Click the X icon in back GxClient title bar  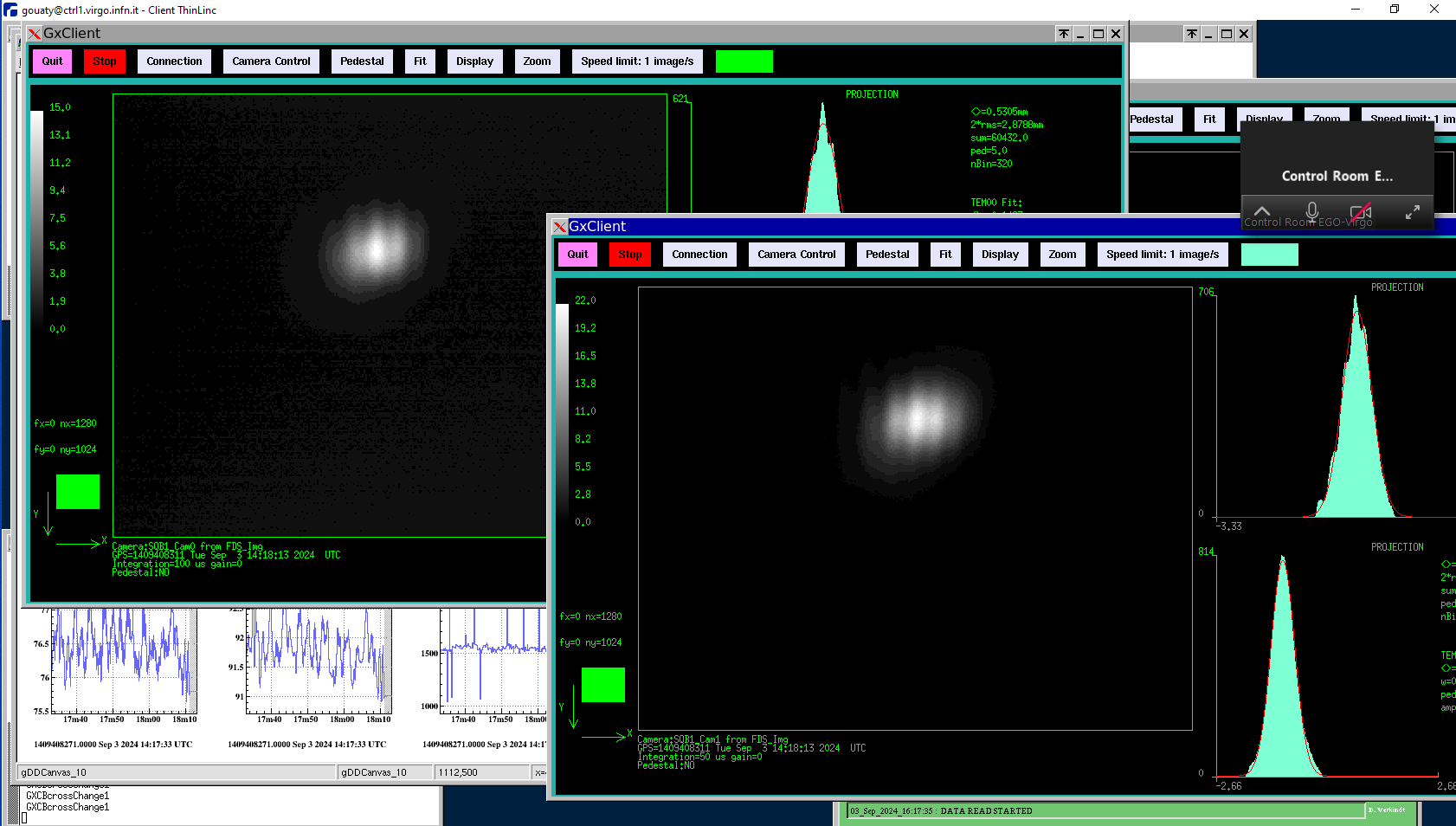click(35, 34)
